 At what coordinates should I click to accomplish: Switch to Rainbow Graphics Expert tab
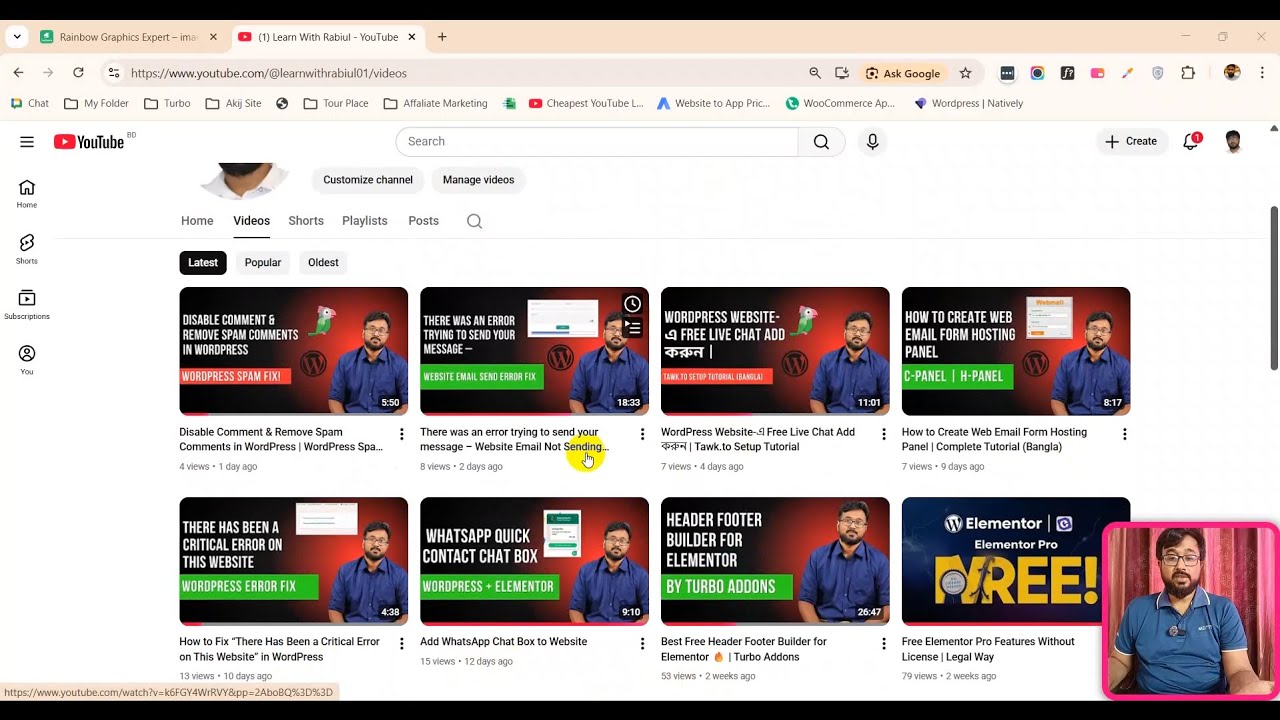128,37
